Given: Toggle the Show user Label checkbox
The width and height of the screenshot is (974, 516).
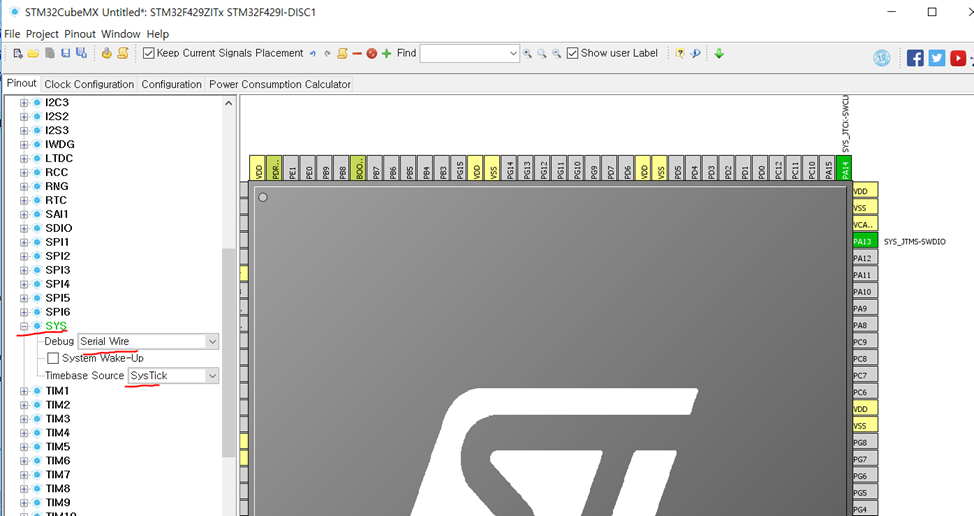Looking at the screenshot, I should (573, 53).
